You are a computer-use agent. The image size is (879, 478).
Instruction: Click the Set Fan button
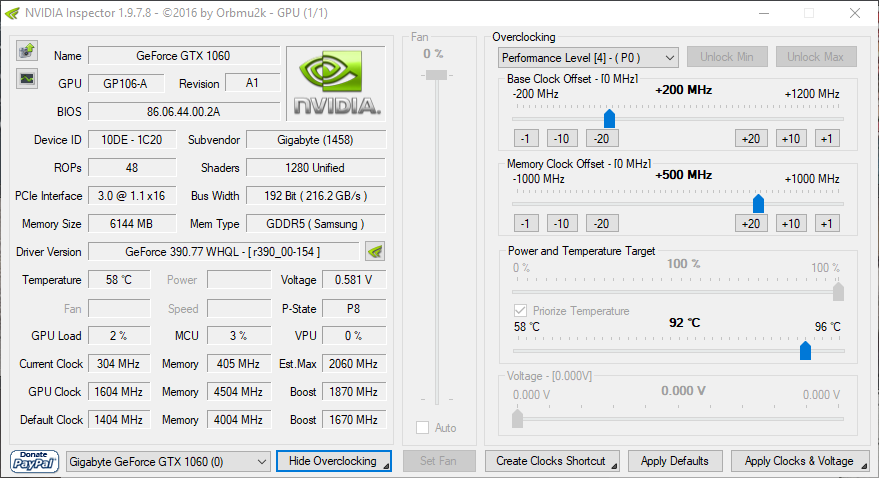(x=439, y=461)
